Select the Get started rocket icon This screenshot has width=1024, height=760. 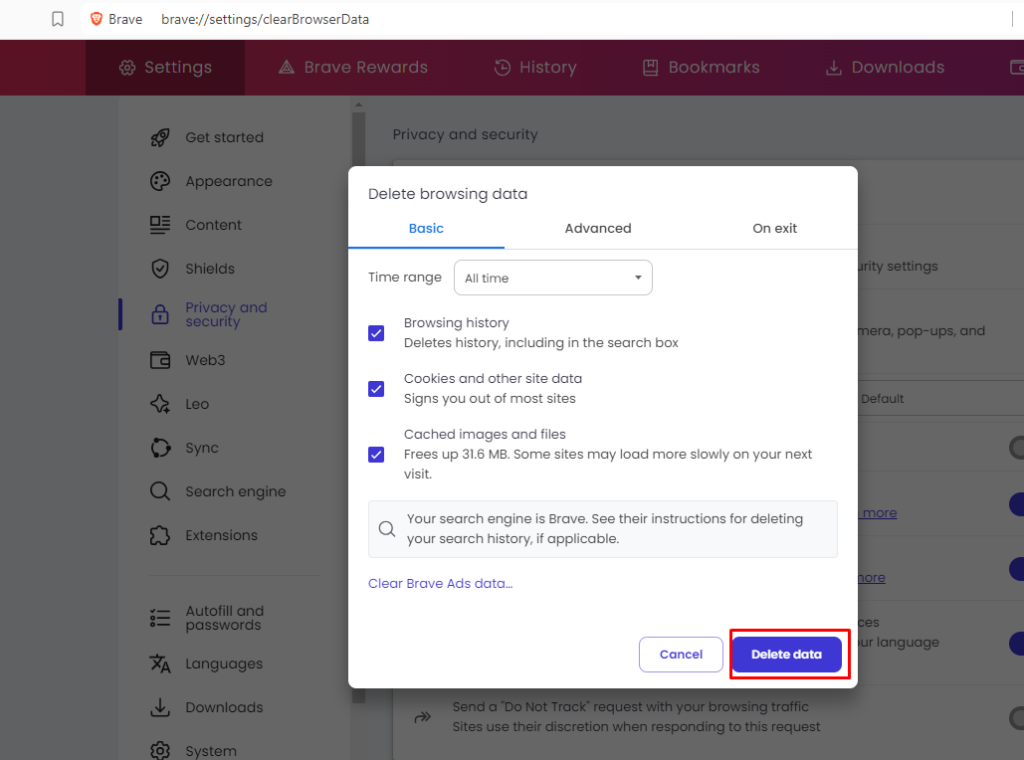tap(159, 137)
